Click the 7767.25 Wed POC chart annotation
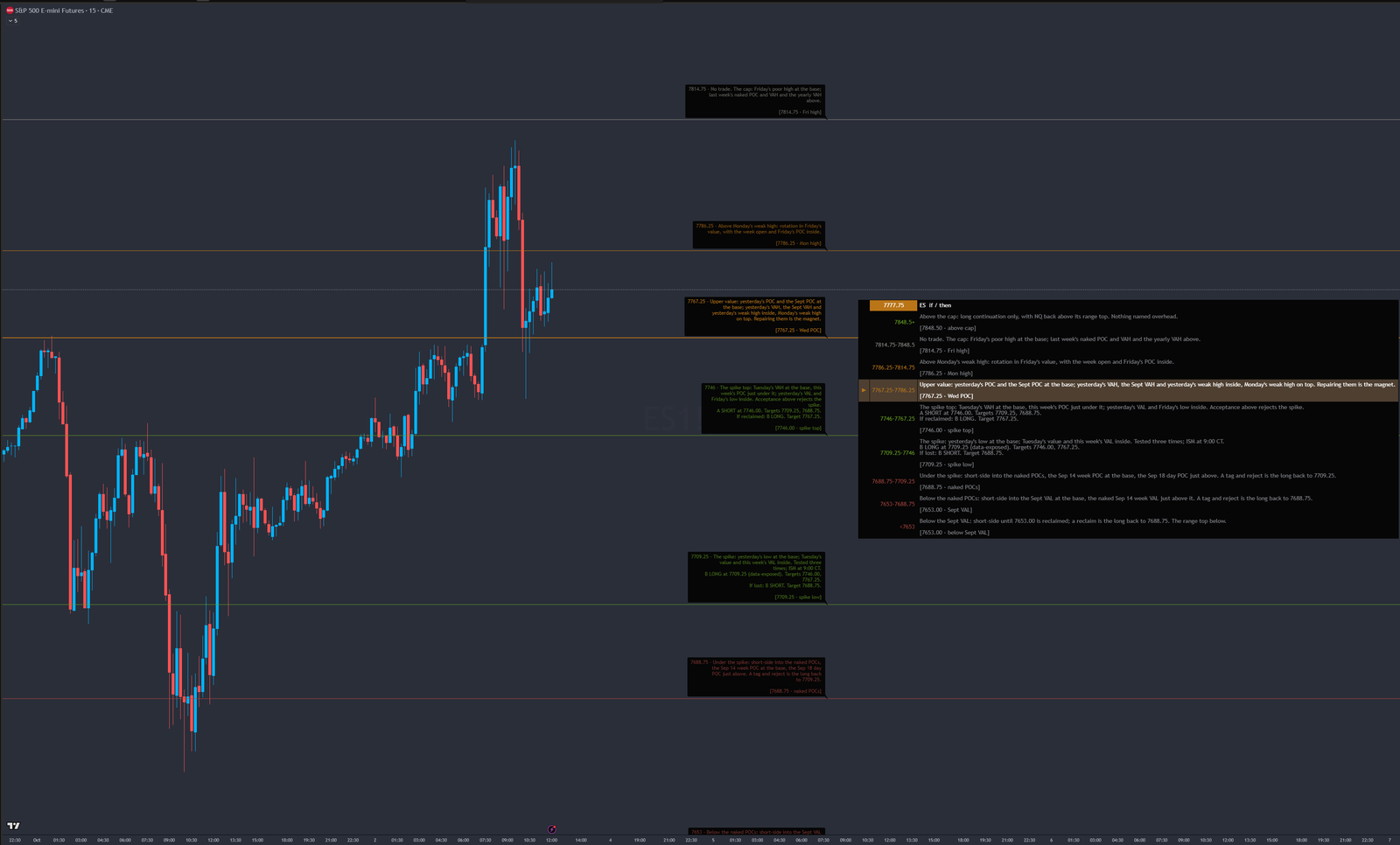The image size is (1400, 845). [x=754, y=316]
